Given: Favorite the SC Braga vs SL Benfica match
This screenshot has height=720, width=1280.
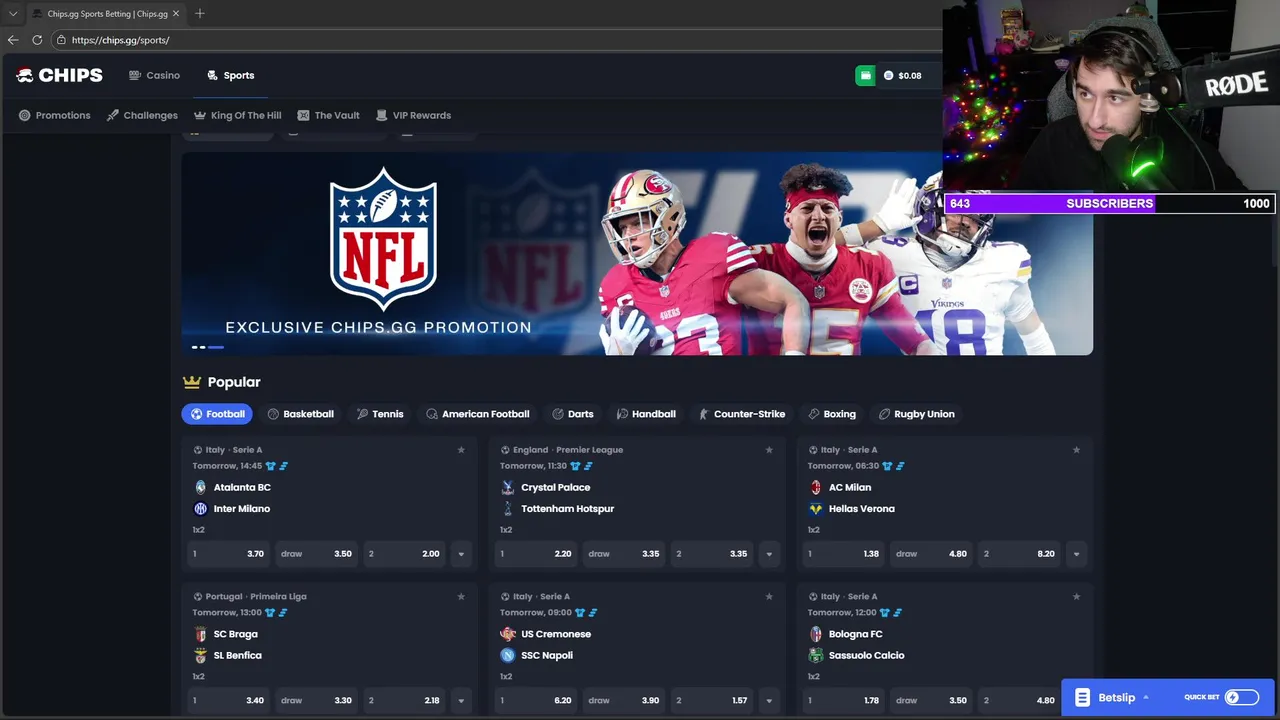Looking at the screenshot, I should pos(461,597).
